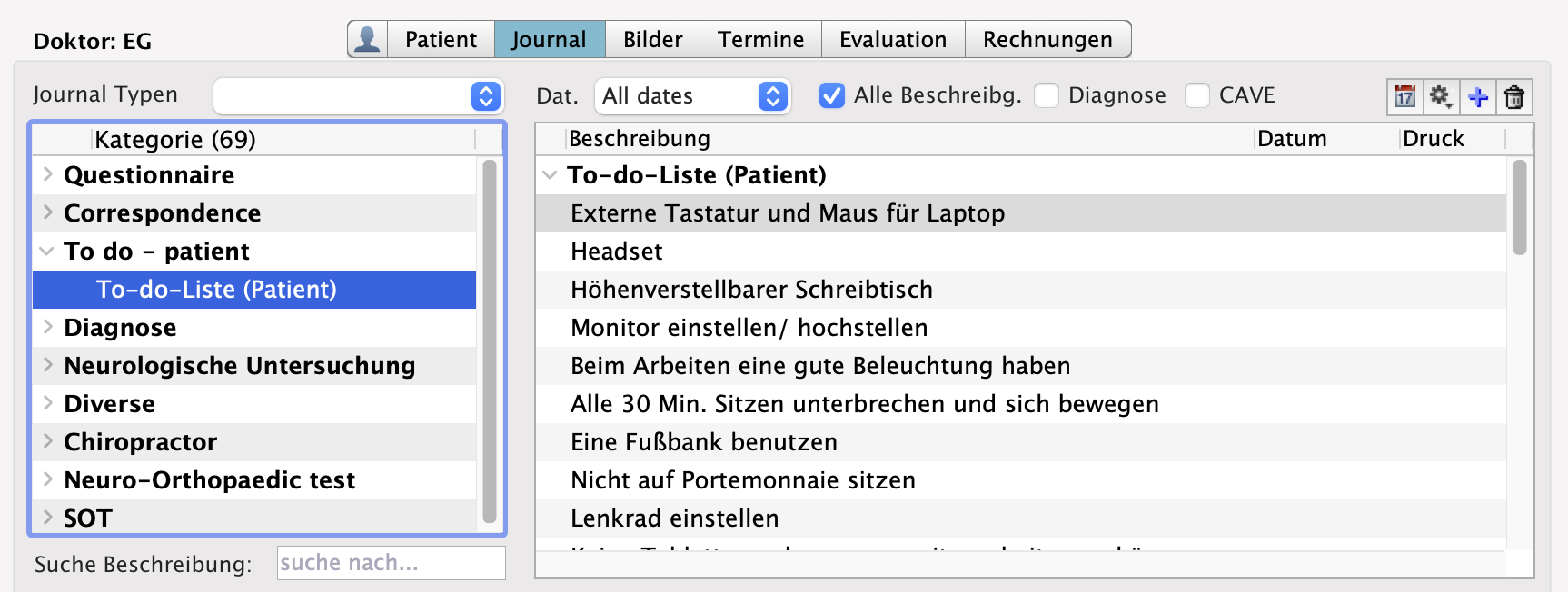1568x592 pixels.
Task: Click the trash can delete icon
Action: [1514, 96]
